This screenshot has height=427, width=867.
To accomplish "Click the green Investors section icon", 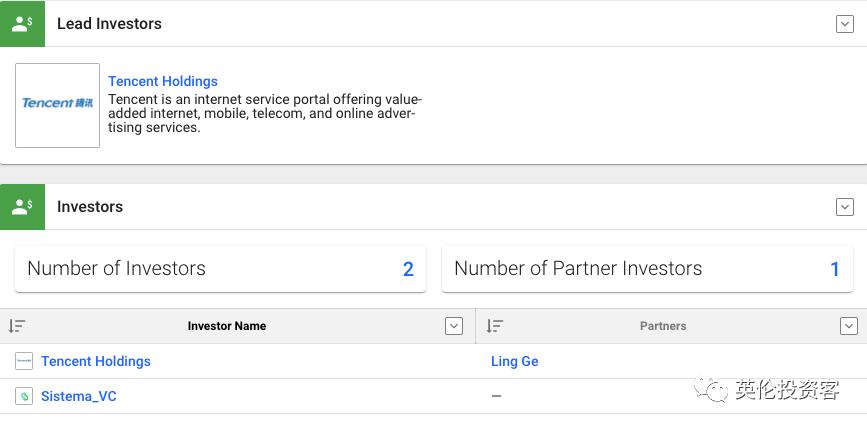I will pyautogui.click(x=22, y=207).
